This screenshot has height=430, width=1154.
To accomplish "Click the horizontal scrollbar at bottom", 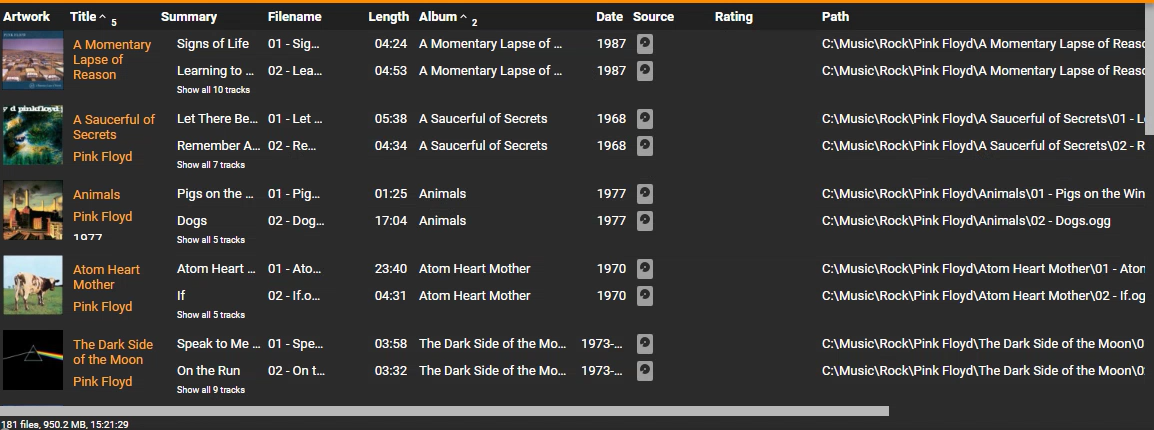I will coord(444,411).
